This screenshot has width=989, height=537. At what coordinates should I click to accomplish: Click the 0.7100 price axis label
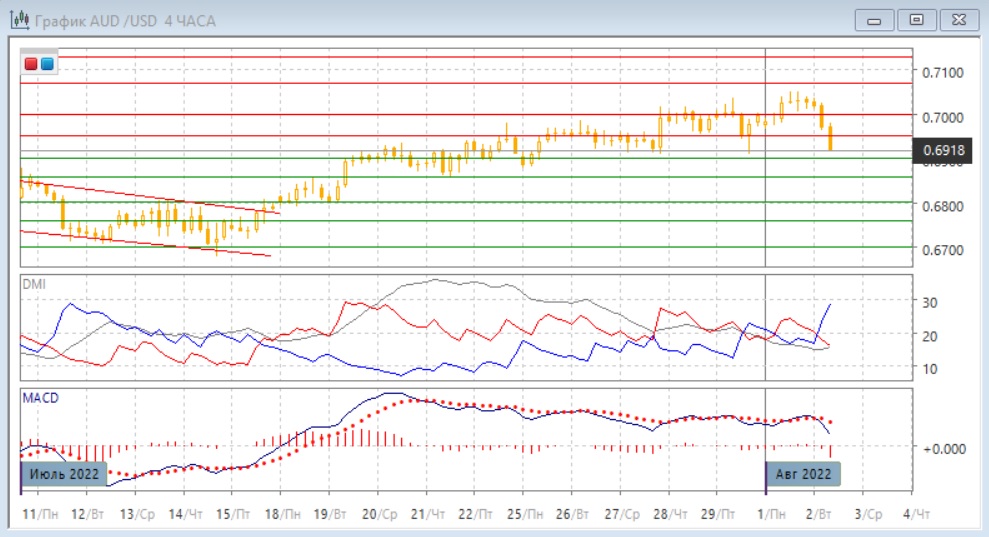[x=943, y=73]
